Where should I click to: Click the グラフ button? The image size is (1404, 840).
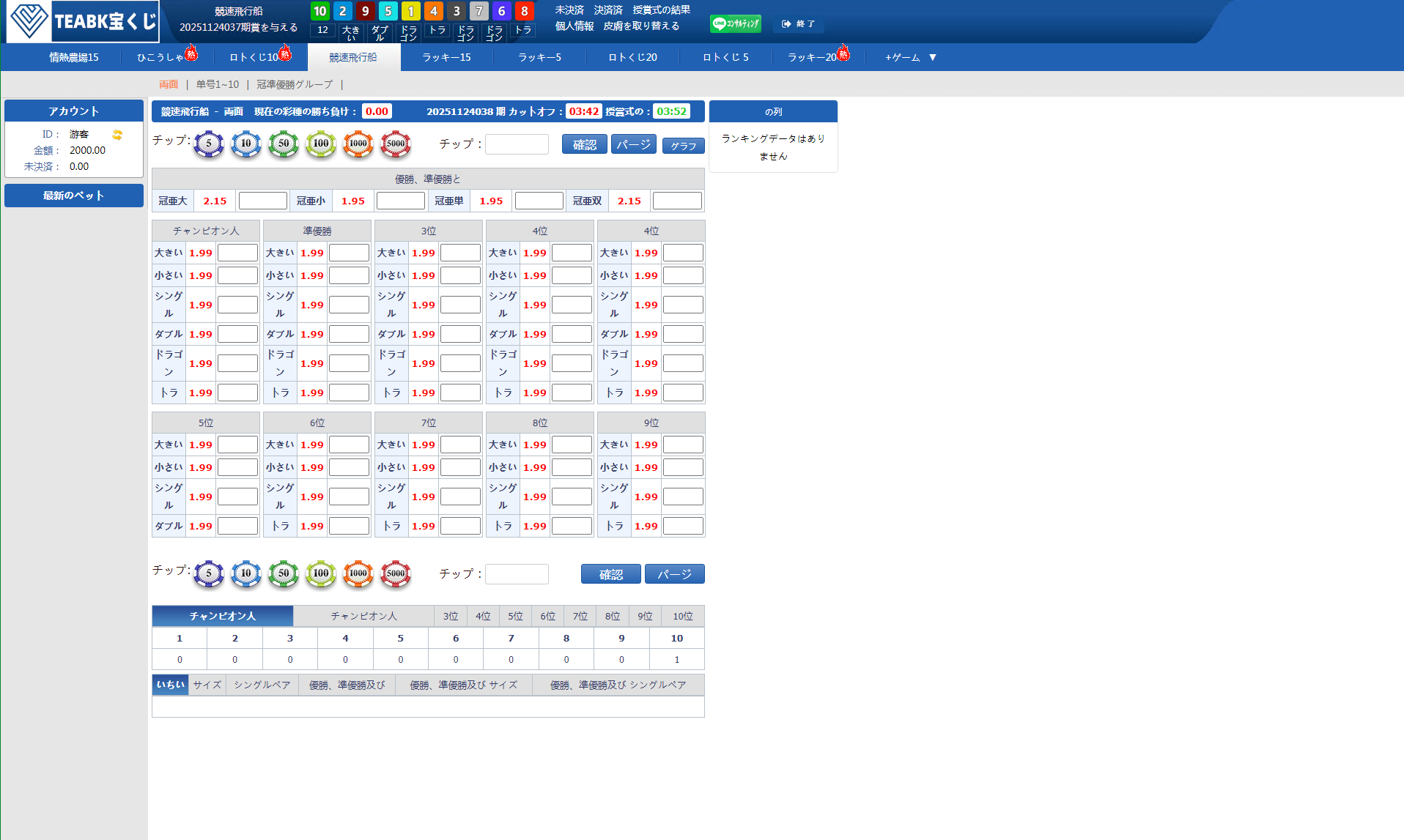tap(683, 146)
